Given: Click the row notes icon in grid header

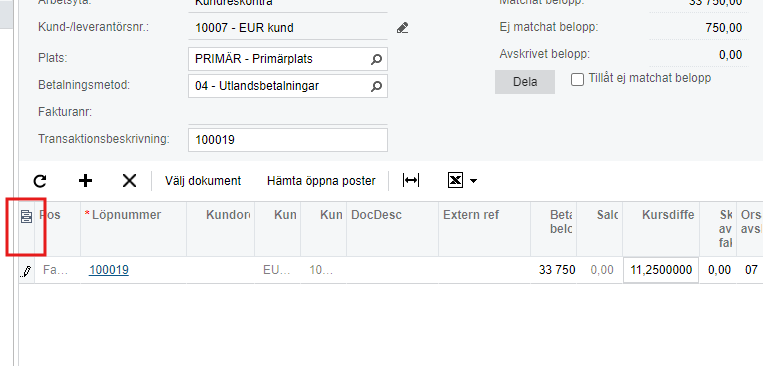Looking at the screenshot, I should tap(26, 217).
